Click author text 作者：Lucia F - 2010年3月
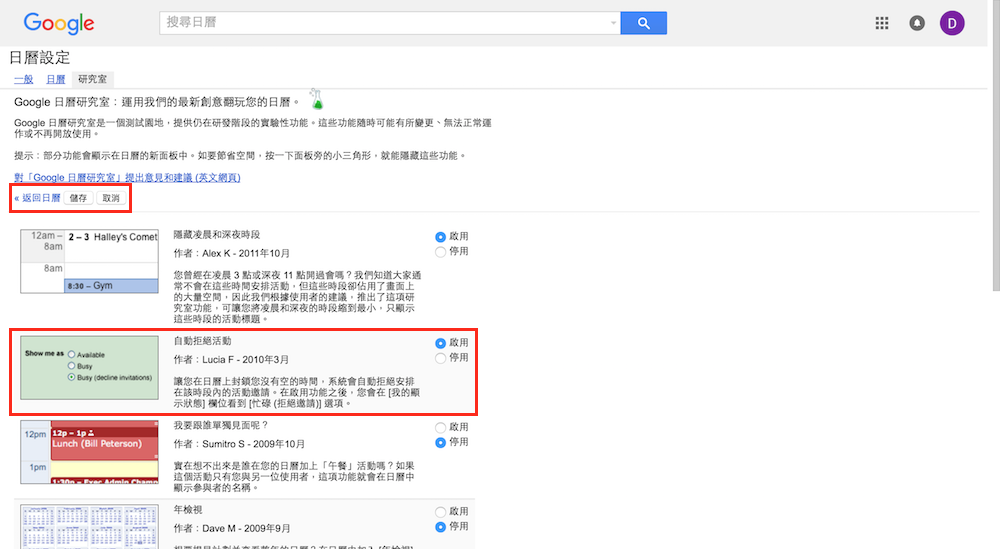1000x549 pixels. tap(232, 360)
